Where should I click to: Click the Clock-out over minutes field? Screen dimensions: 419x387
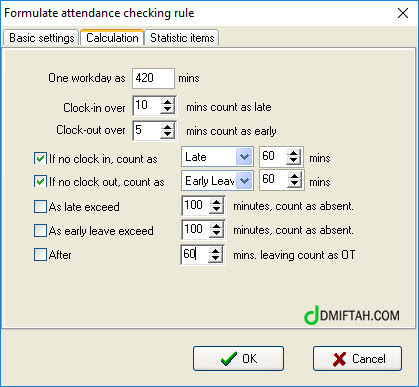pyautogui.click(x=147, y=130)
